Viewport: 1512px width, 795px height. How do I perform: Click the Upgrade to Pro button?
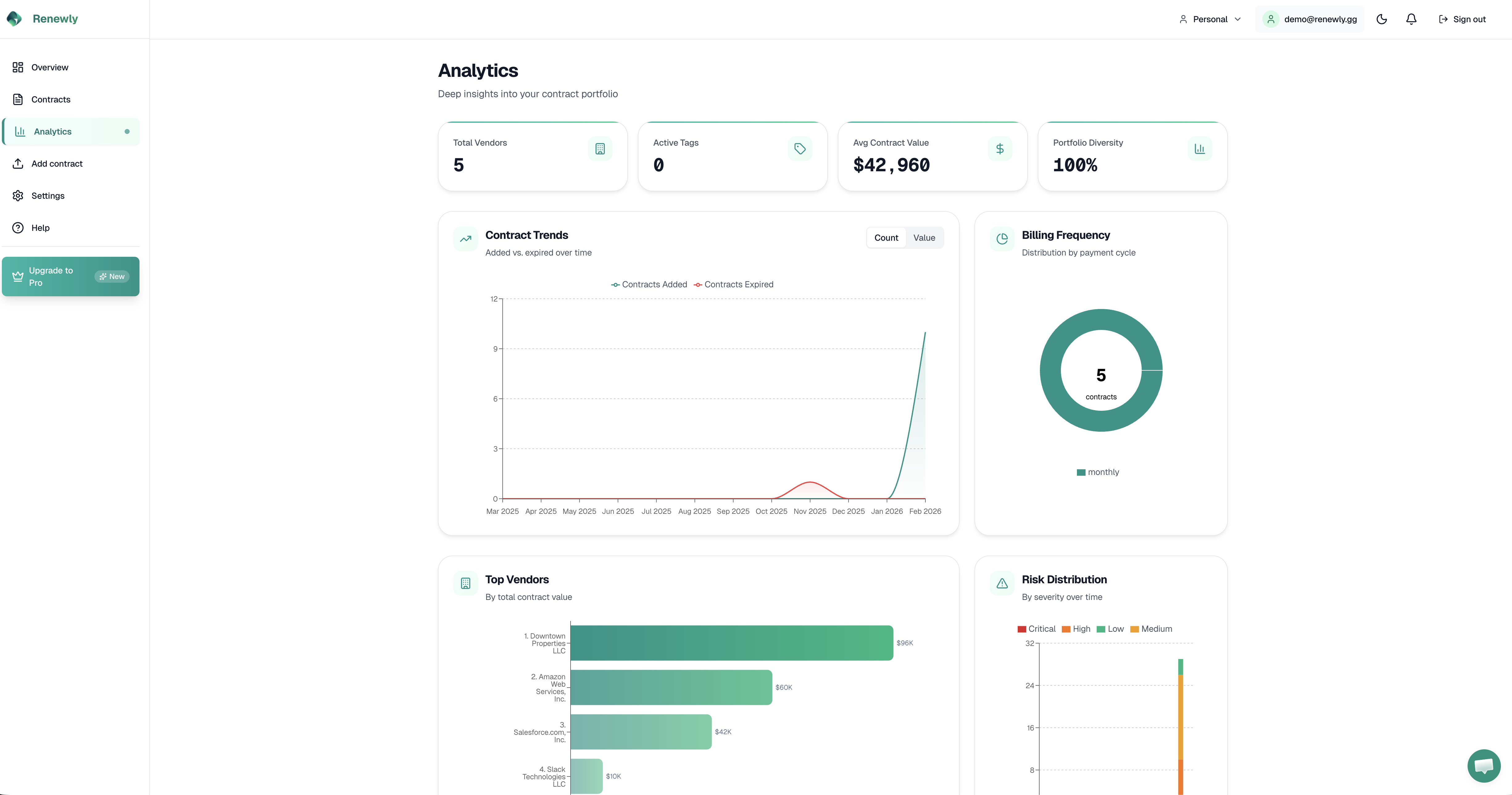click(70, 276)
